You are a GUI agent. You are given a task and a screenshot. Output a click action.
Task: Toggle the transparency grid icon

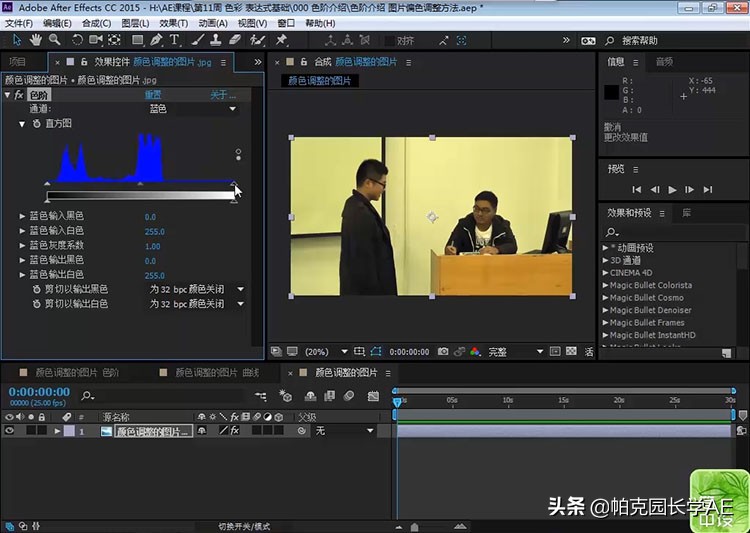[571, 352]
